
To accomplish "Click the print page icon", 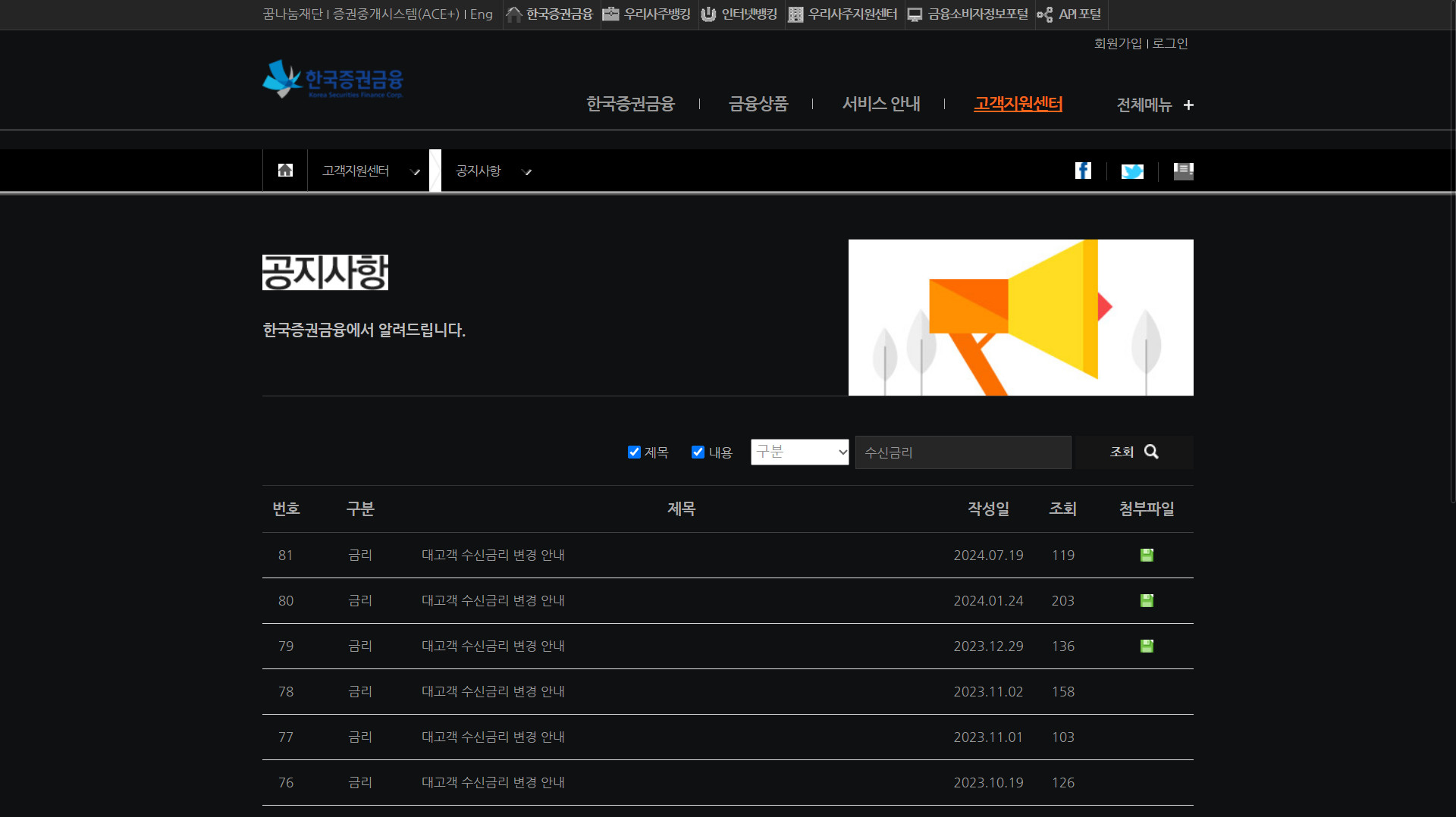I will pos(1183,171).
